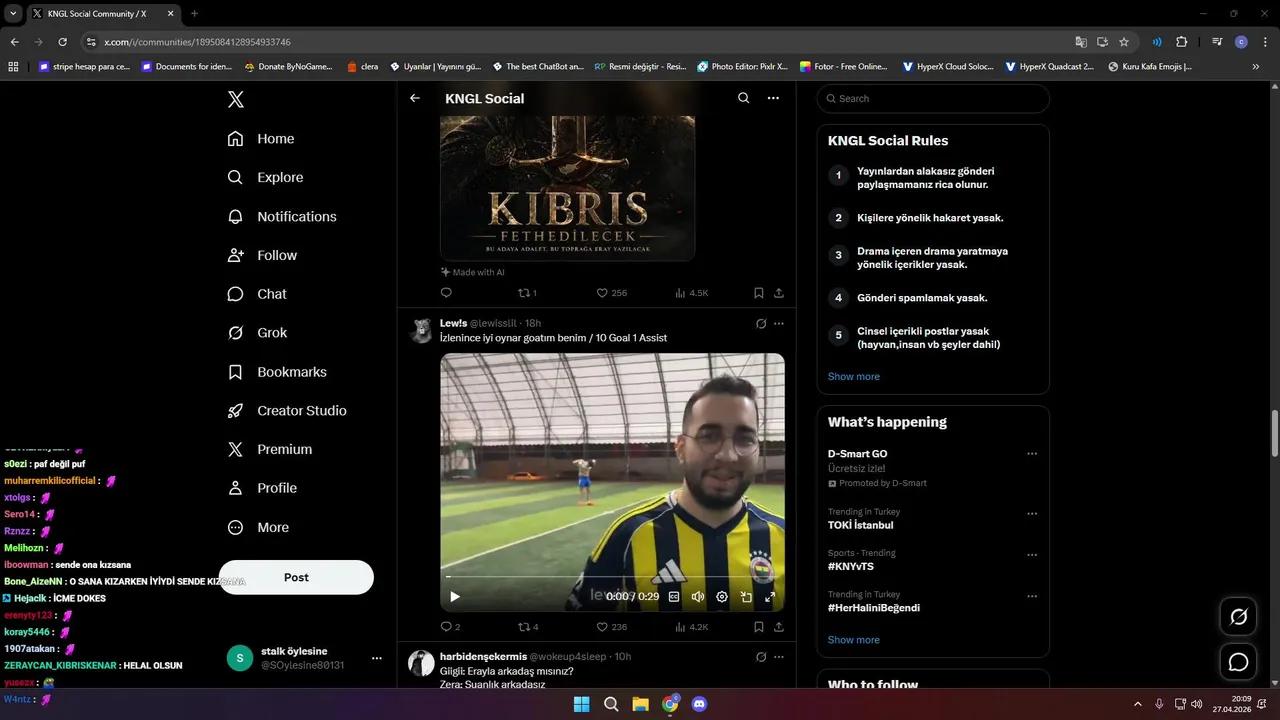Toggle captions on the video player
The width and height of the screenshot is (1280, 720).
point(674,597)
